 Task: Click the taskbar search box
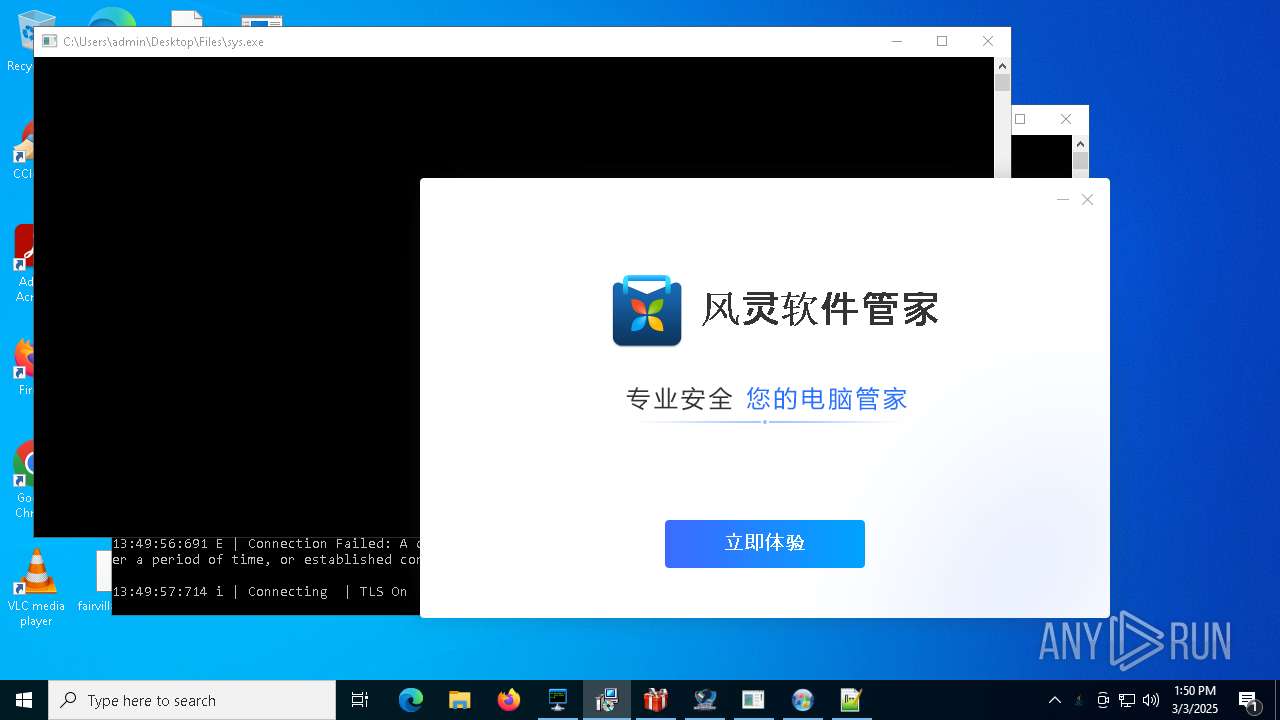click(192, 700)
